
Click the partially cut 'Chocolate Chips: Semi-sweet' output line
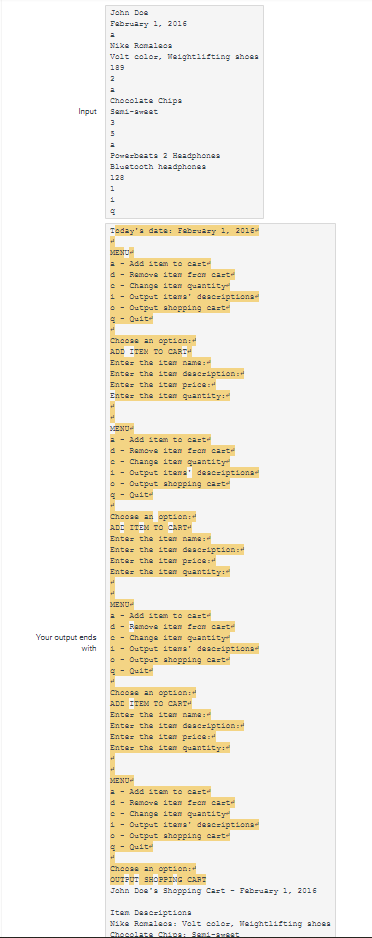point(175,934)
